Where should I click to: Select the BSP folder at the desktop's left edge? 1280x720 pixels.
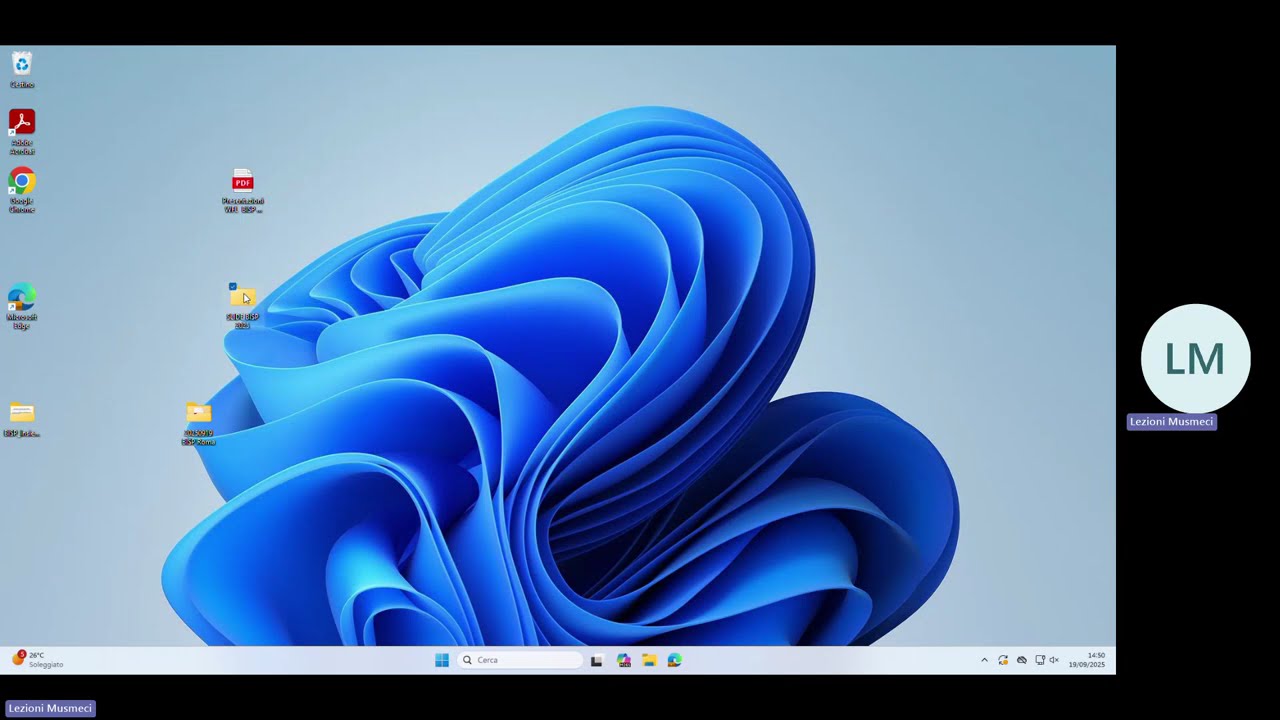tap(22, 419)
